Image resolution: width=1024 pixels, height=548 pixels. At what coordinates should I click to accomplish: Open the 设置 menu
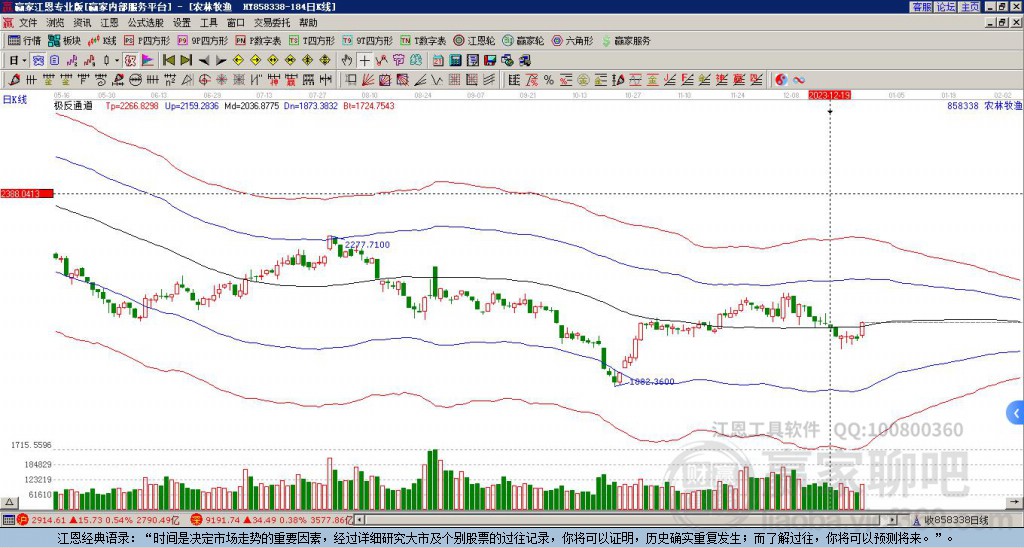(182, 23)
